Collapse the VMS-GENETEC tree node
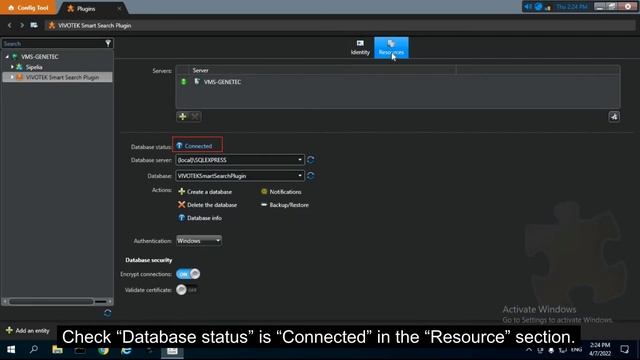The height and width of the screenshot is (360, 640). (7, 56)
